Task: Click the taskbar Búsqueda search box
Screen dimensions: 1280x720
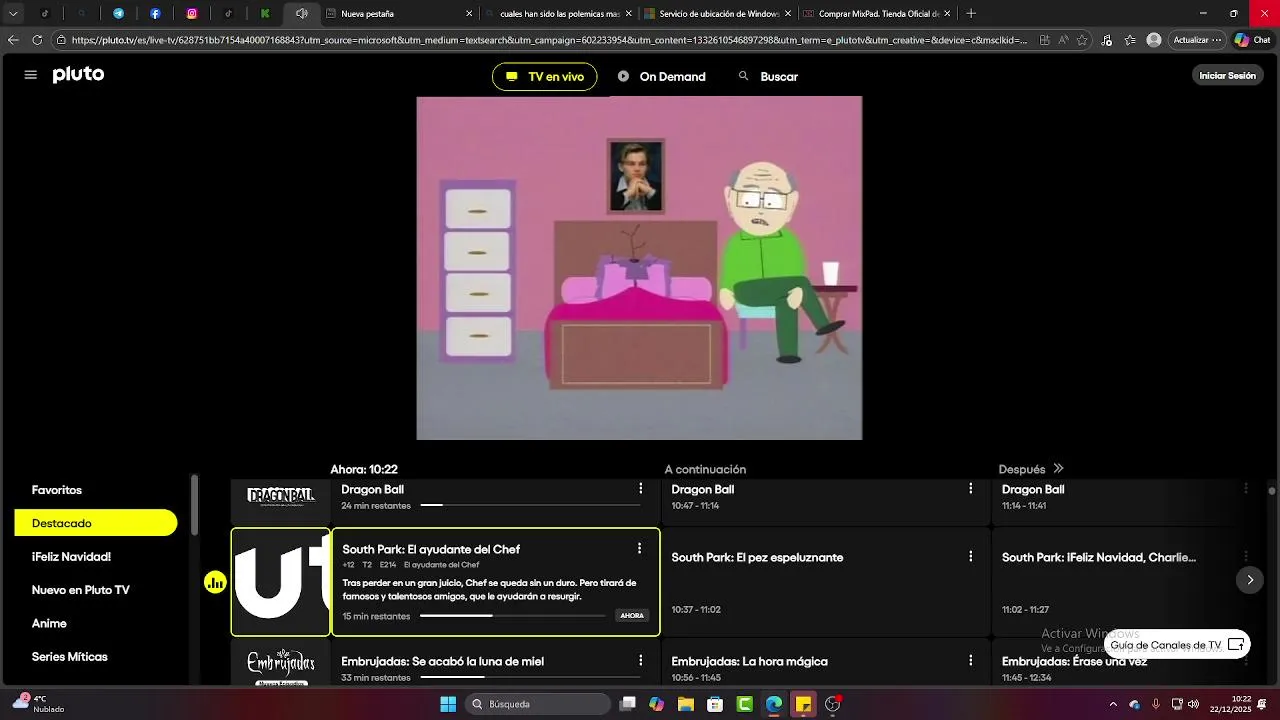Action: click(x=538, y=704)
